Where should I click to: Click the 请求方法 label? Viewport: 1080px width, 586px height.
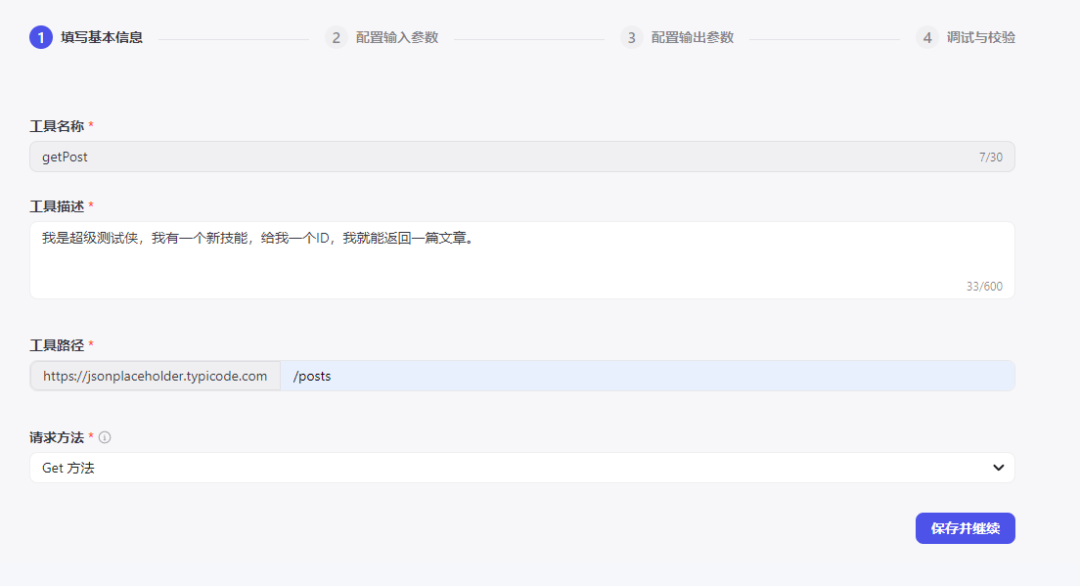pos(56,437)
